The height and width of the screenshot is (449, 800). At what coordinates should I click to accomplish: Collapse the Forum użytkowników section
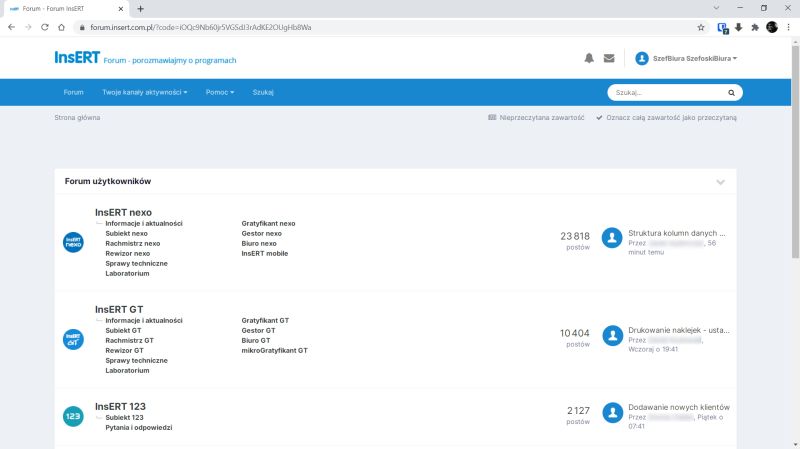(x=720, y=182)
